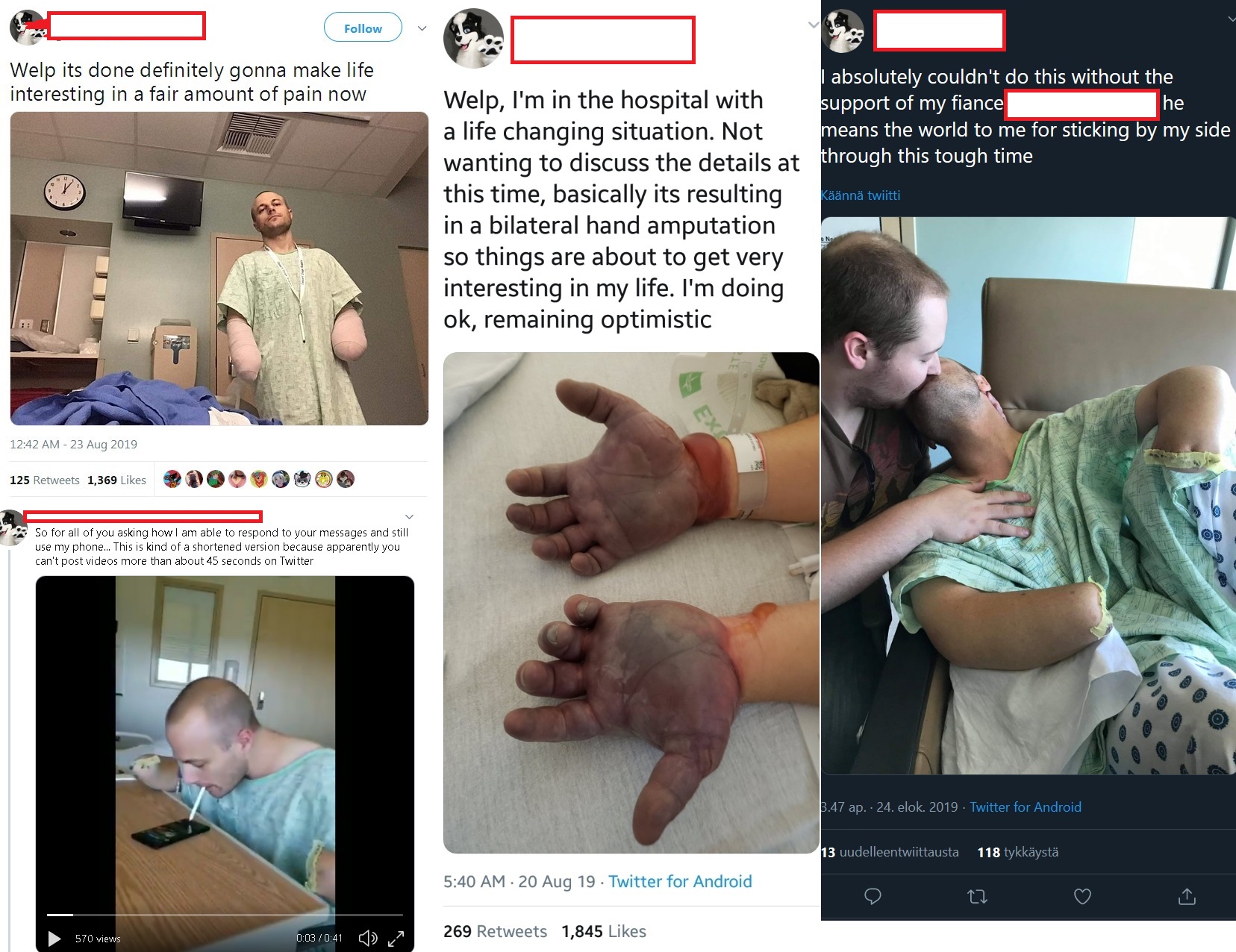The height and width of the screenshot is (952, 1236).
Task: Like the tweet with the heart icon
Action: 1082,896
